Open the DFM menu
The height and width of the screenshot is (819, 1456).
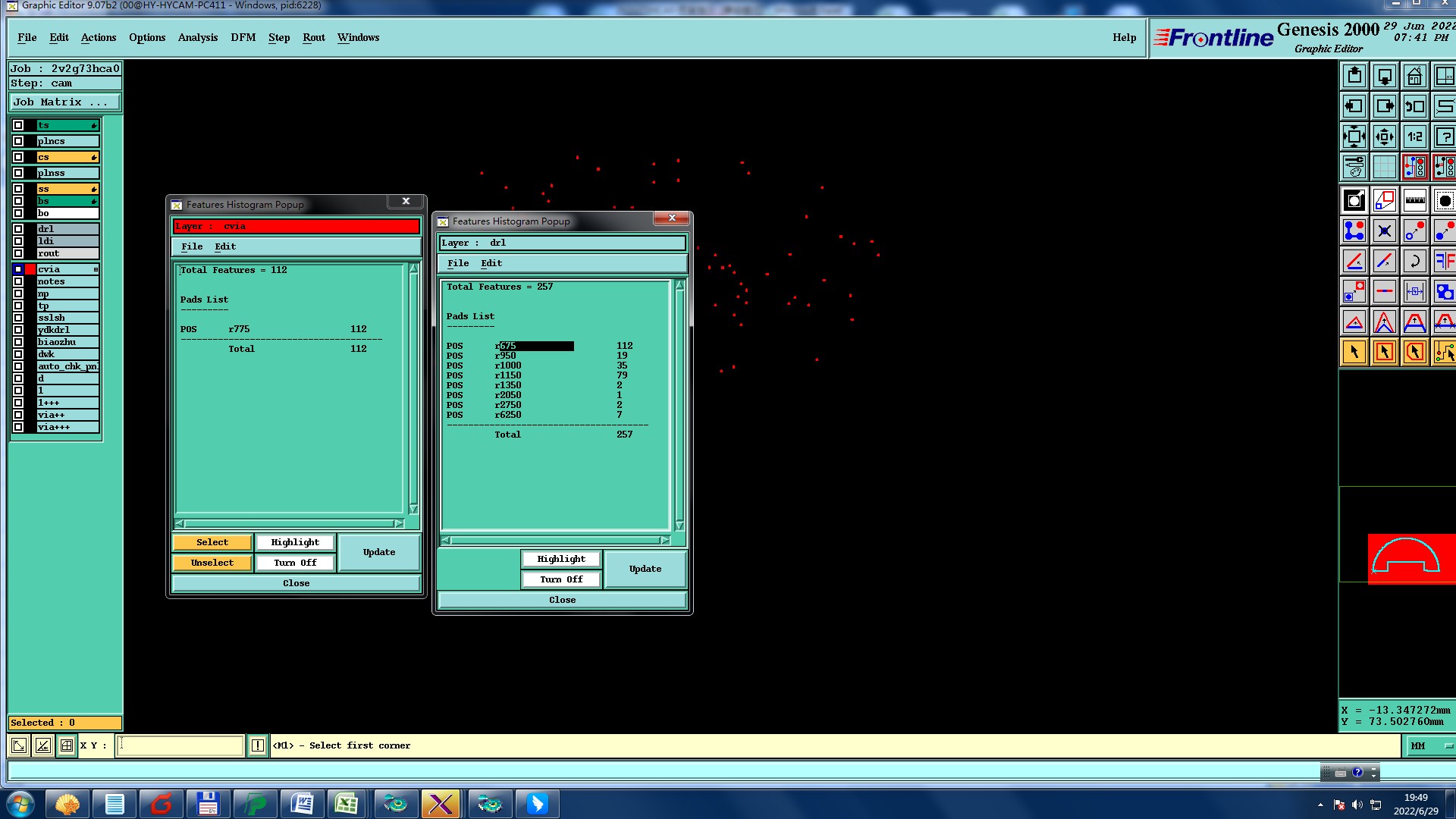(x=243, y=37)
